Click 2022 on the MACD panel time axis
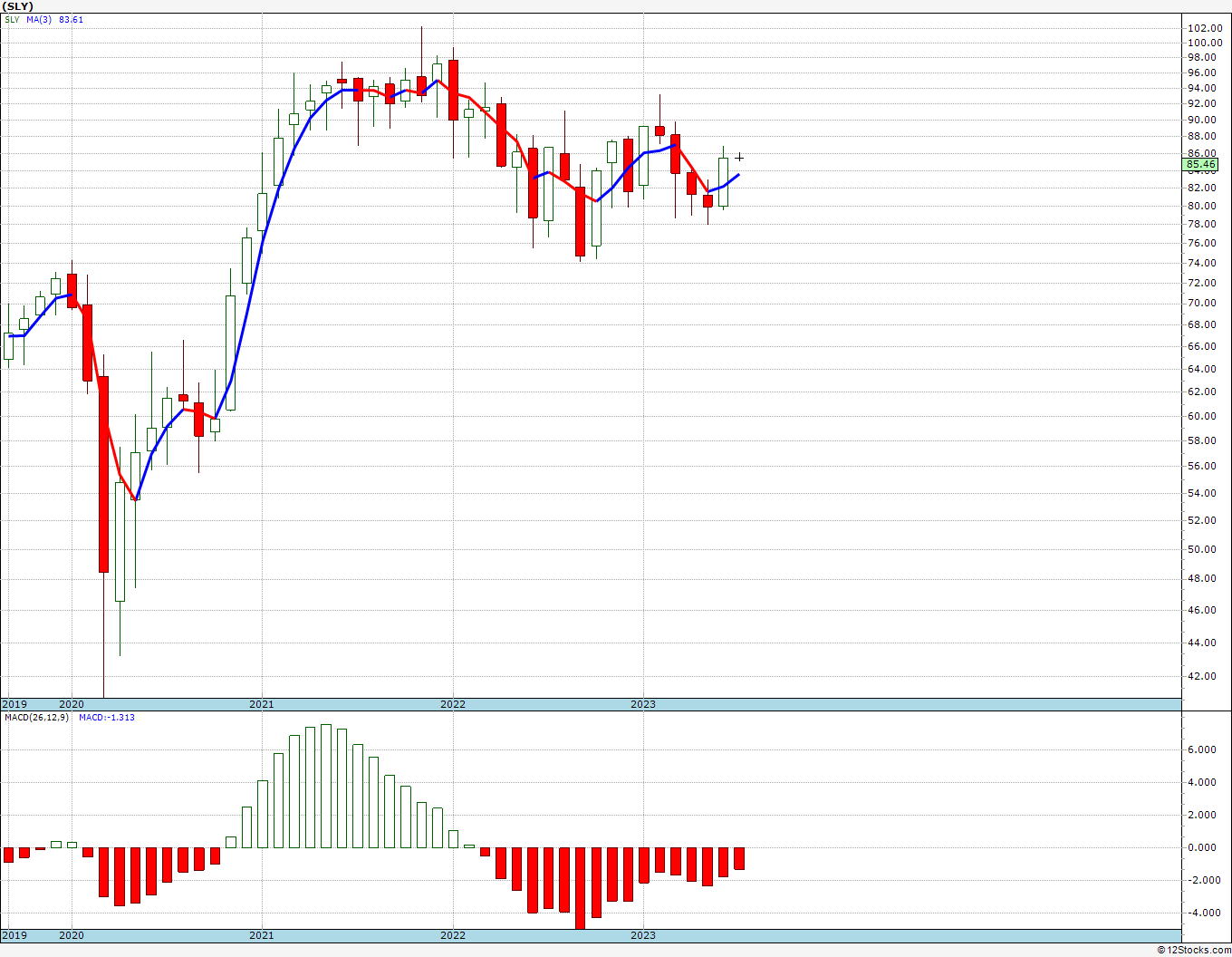Screen dimensions: 1232x957 [453, 935]
